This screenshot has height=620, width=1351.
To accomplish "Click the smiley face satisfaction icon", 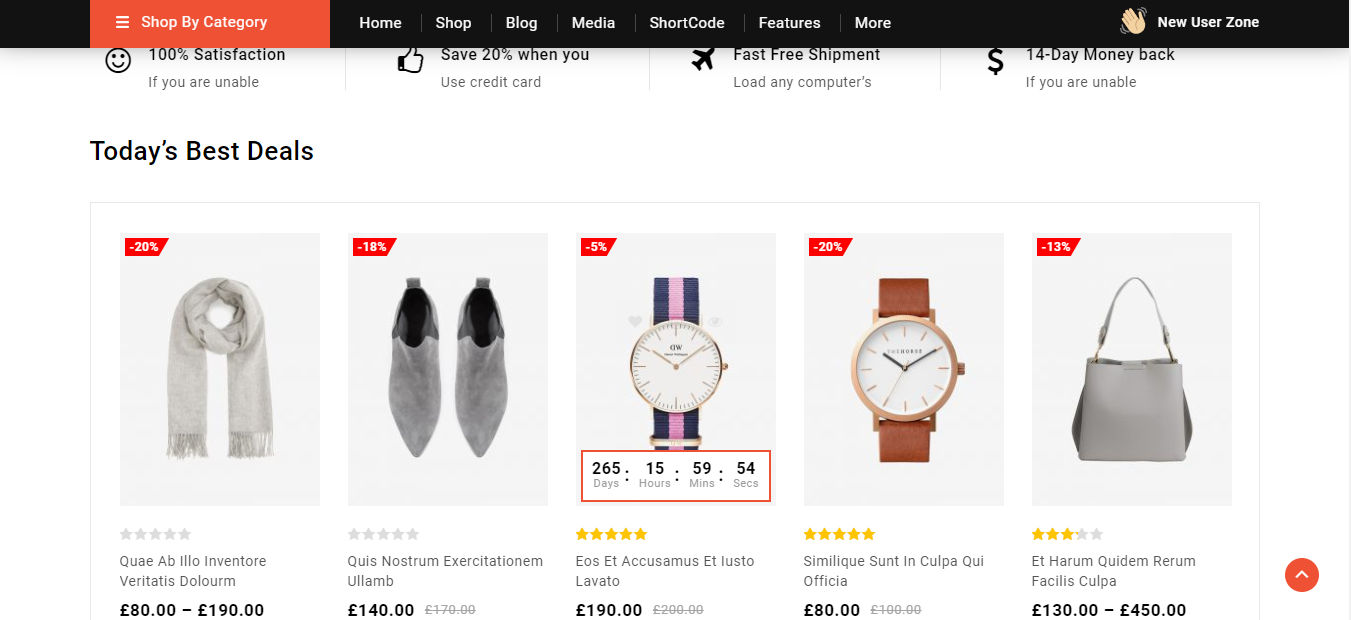I will (118, 60).
